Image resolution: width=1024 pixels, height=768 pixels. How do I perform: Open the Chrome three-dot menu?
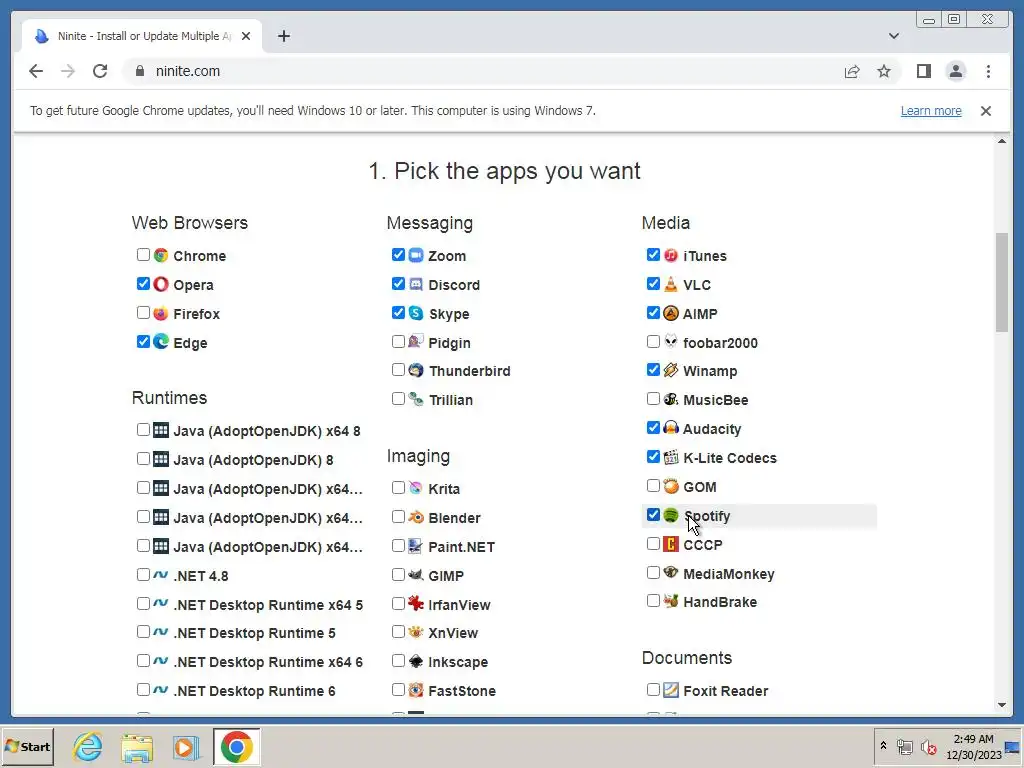point(988,71)
